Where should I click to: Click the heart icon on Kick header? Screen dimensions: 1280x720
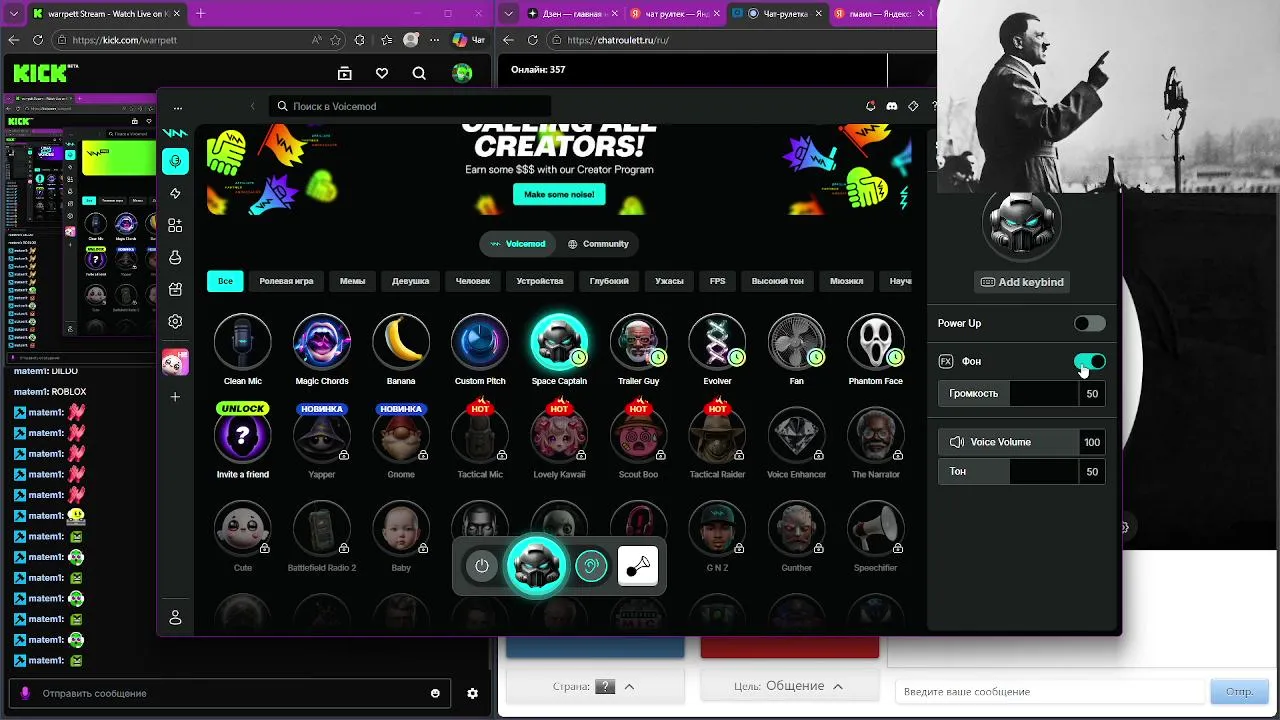click(381, 73)
